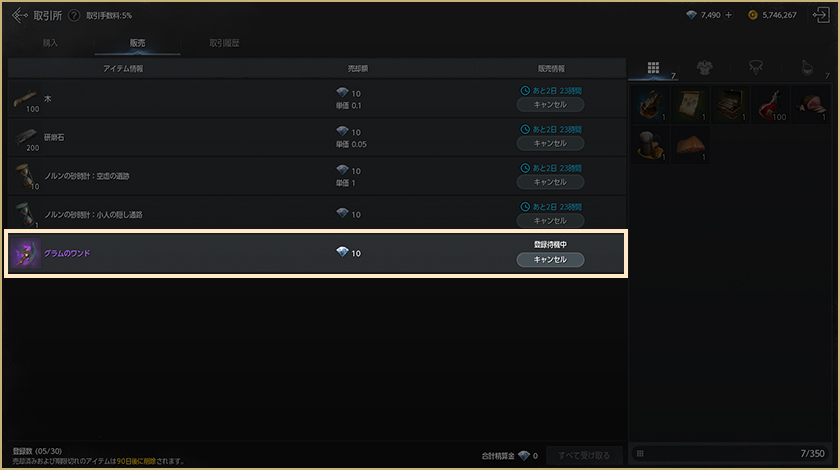Click the exit door icon at top right

821,15
